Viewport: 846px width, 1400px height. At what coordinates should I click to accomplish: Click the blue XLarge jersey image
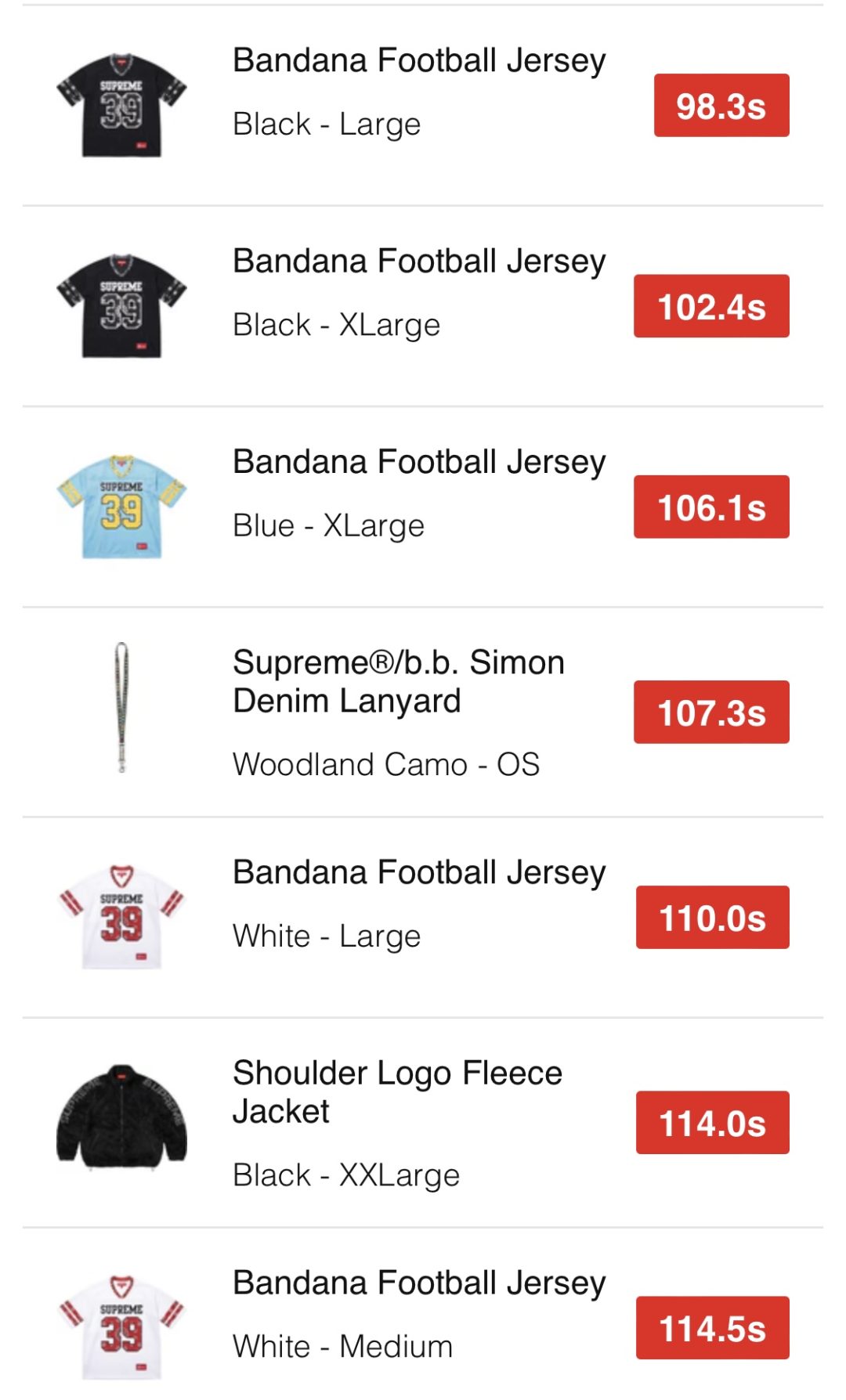pyautogui.click(x=121, y=507)
